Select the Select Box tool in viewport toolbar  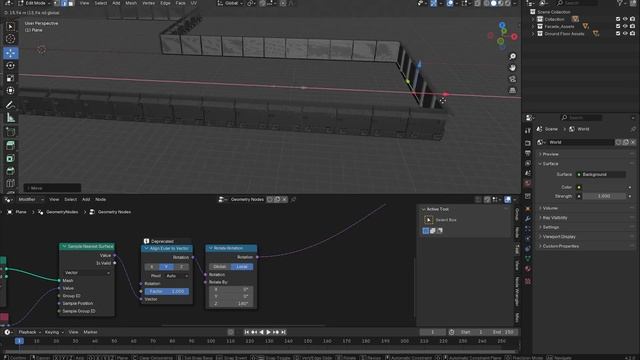11,27
